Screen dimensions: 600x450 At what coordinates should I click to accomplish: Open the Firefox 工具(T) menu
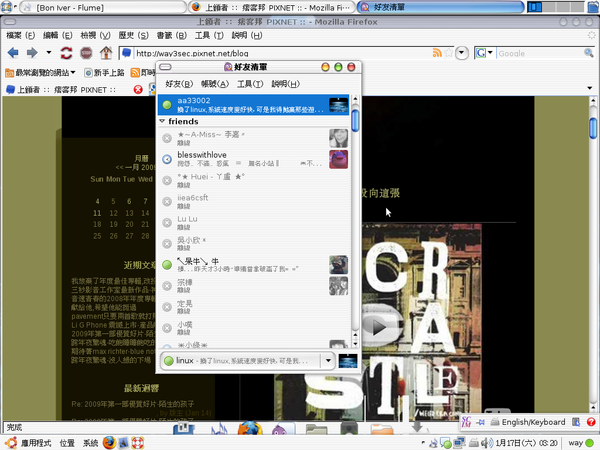209,36
